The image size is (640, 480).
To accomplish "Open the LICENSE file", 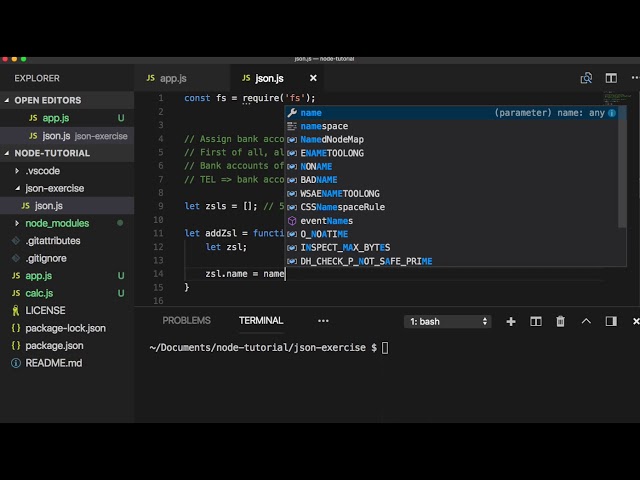I will coord(67,311).
